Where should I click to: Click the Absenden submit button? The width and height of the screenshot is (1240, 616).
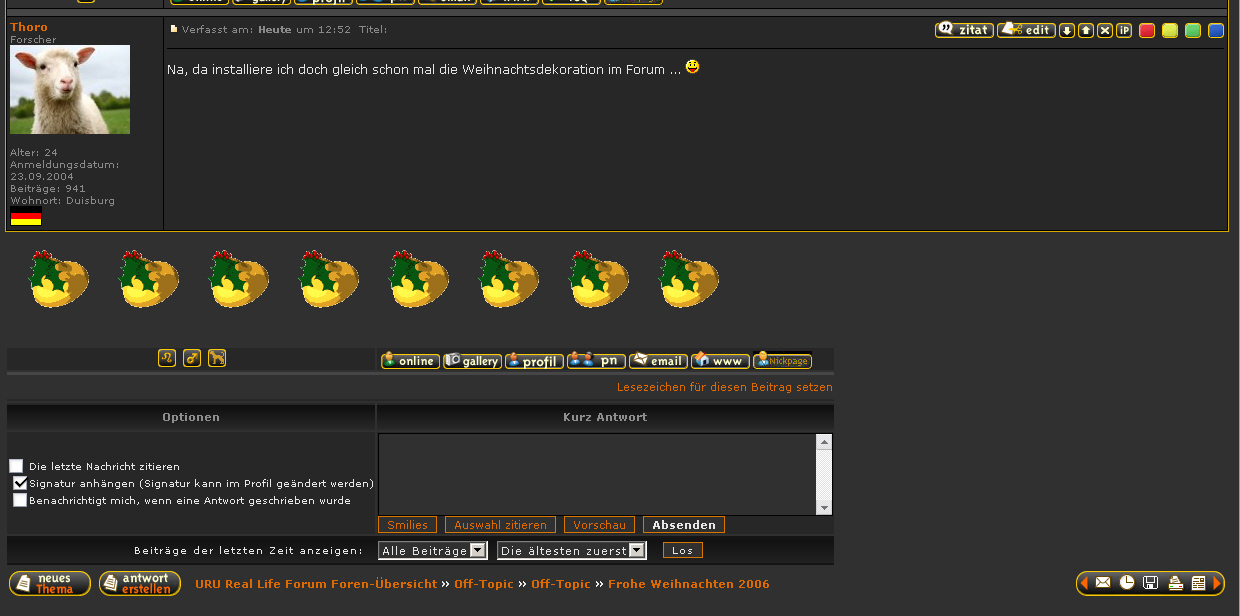point(684,525)
